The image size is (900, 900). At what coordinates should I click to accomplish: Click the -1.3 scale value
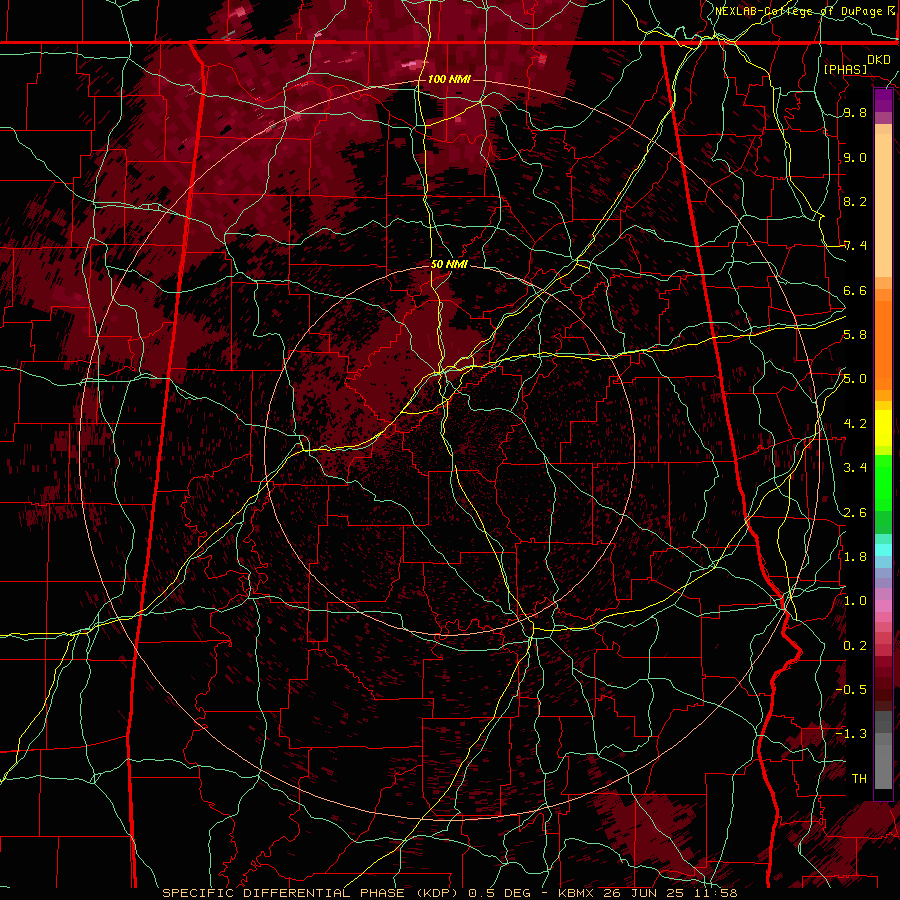[x=851, y=734]
